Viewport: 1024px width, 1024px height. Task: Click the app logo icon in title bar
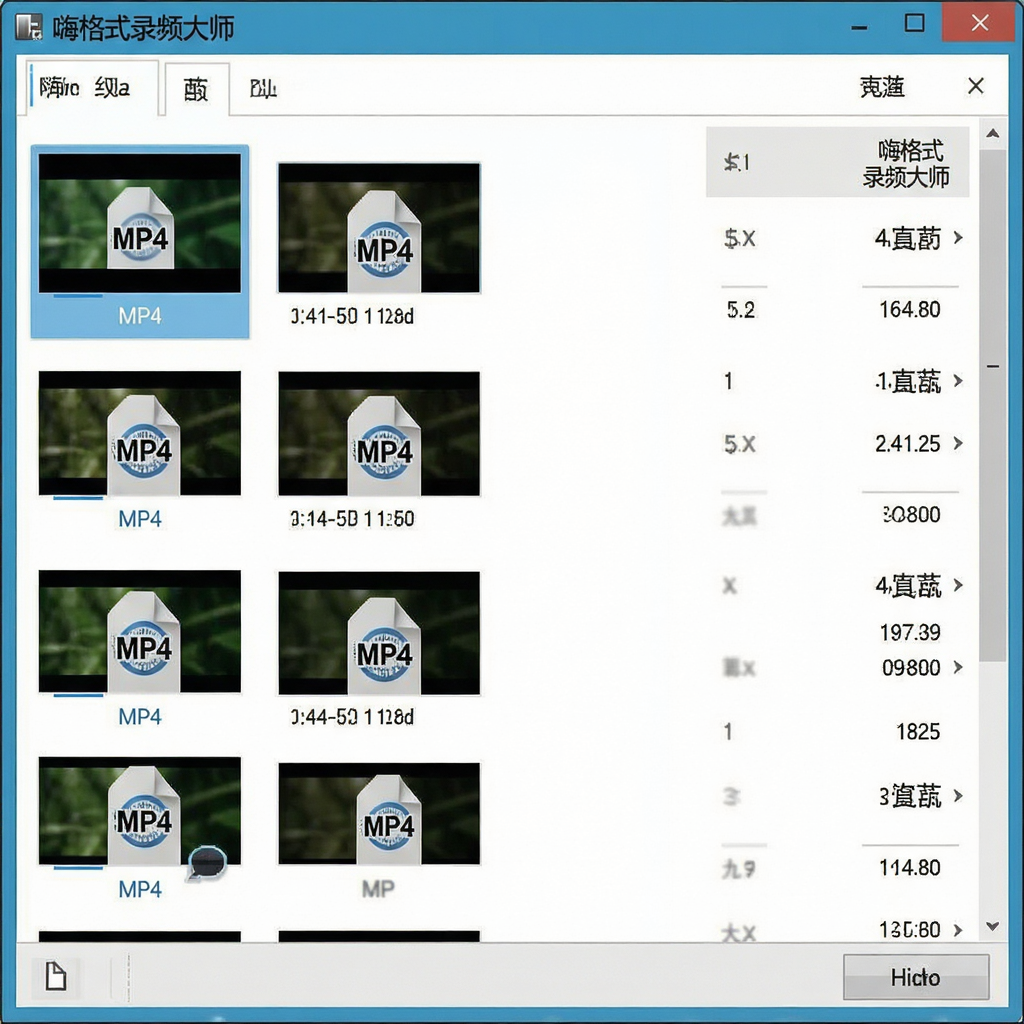coord(29,27)
